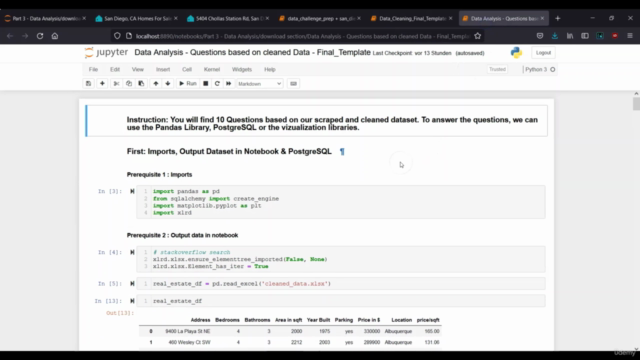Cut selected cells with the scissors icon
The image size is (640, 360).
click(116, 84)
